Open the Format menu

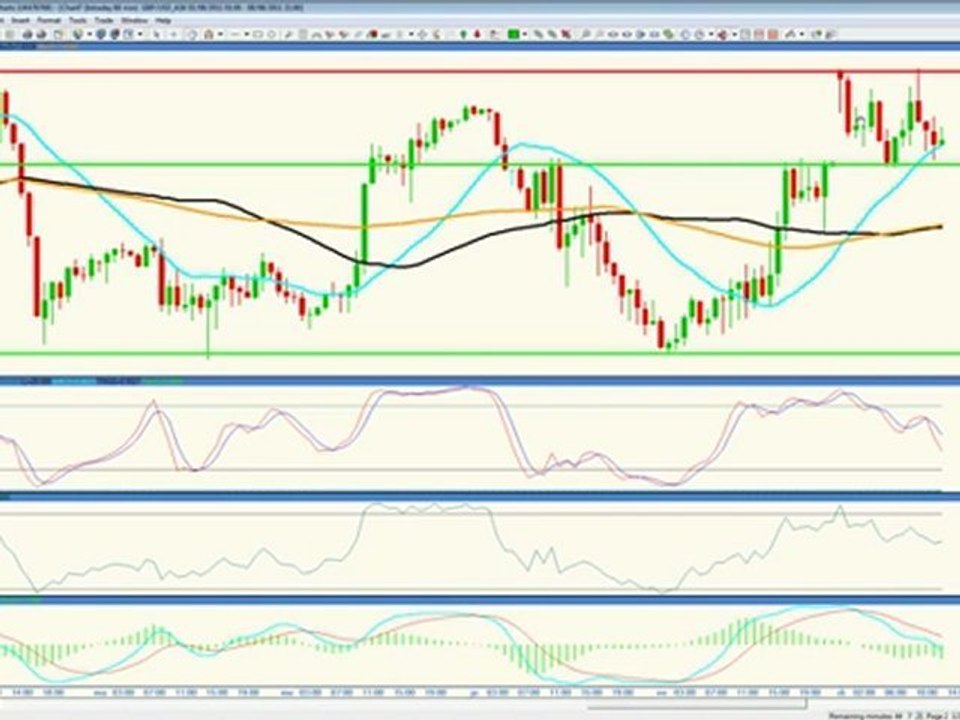[48, 20]
